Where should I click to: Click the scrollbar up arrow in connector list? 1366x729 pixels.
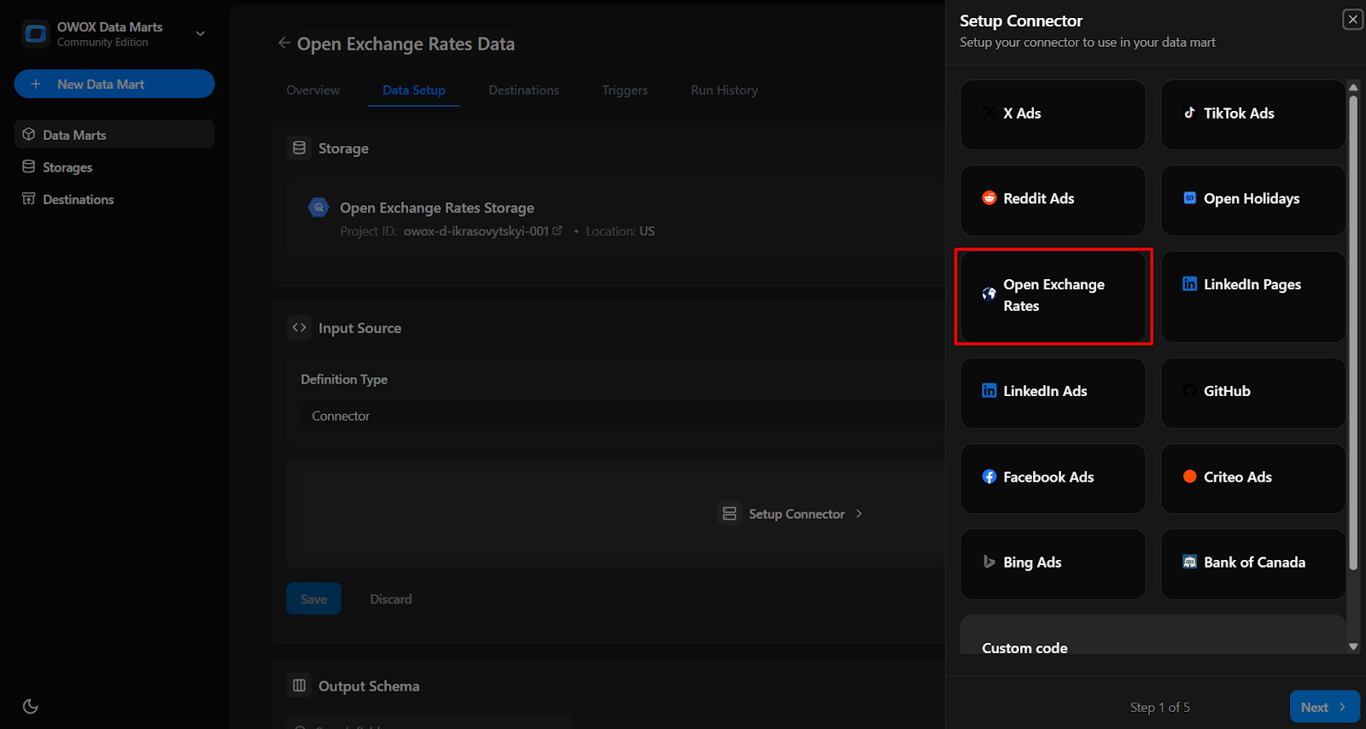tap(1353, 88)
